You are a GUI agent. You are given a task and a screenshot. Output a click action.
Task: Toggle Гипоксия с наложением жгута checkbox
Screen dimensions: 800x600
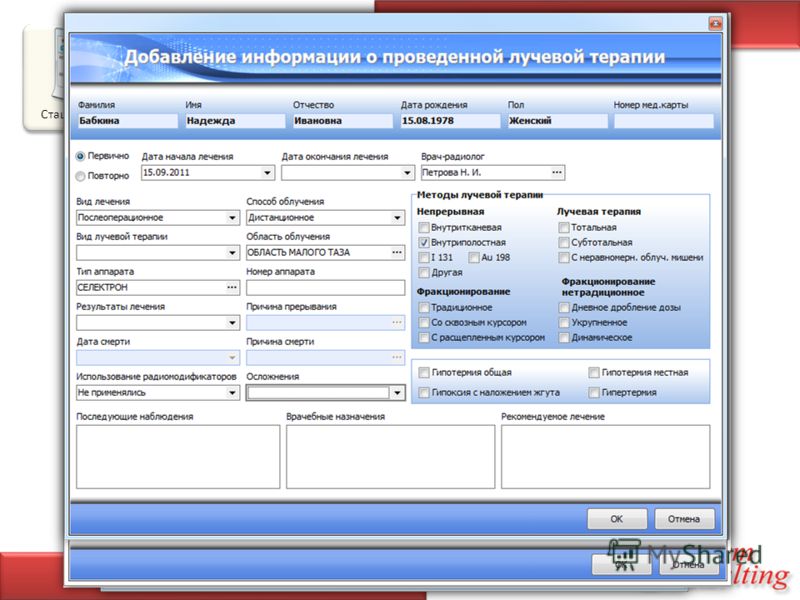(423, 393)
